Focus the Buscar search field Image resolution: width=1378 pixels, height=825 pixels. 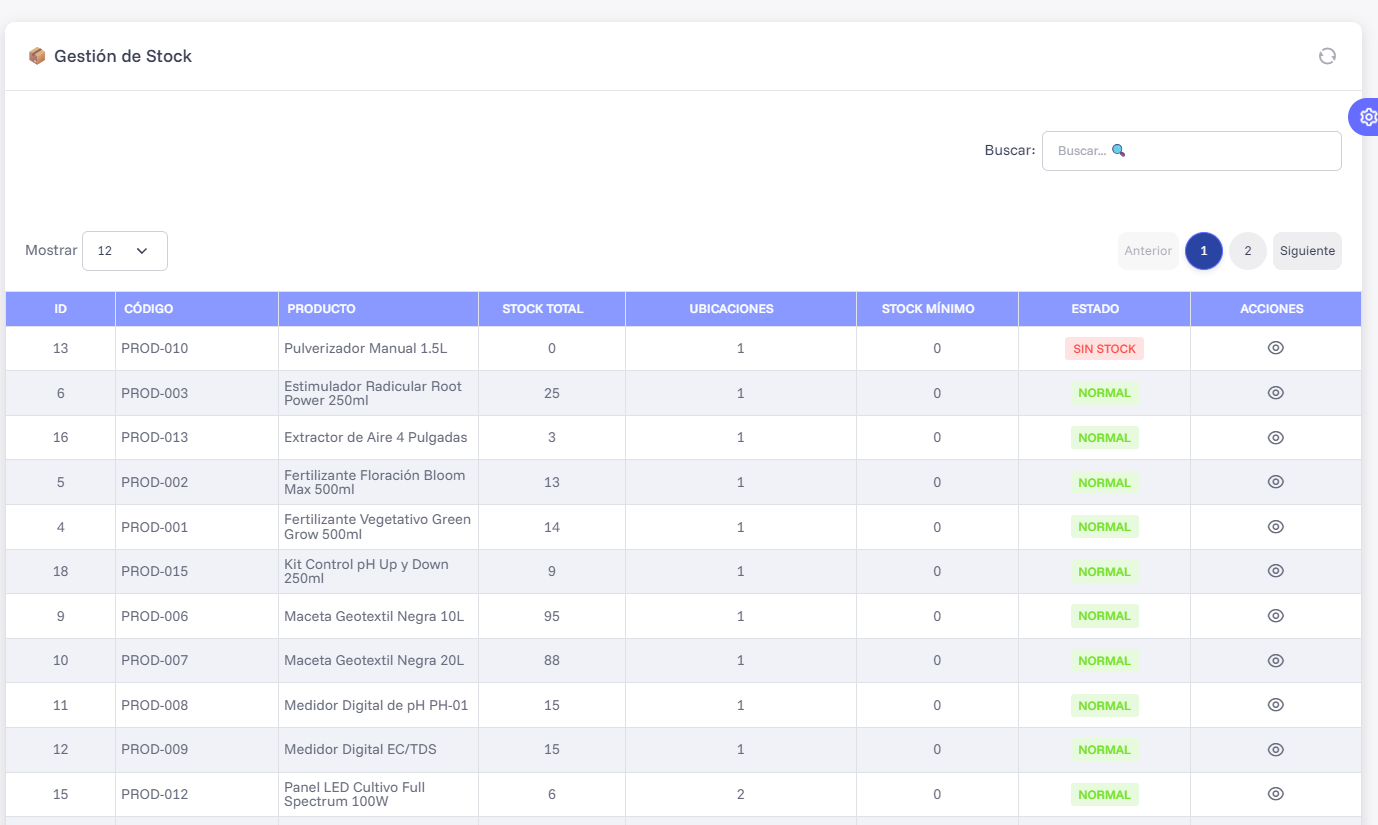[x=1192, y=151]
